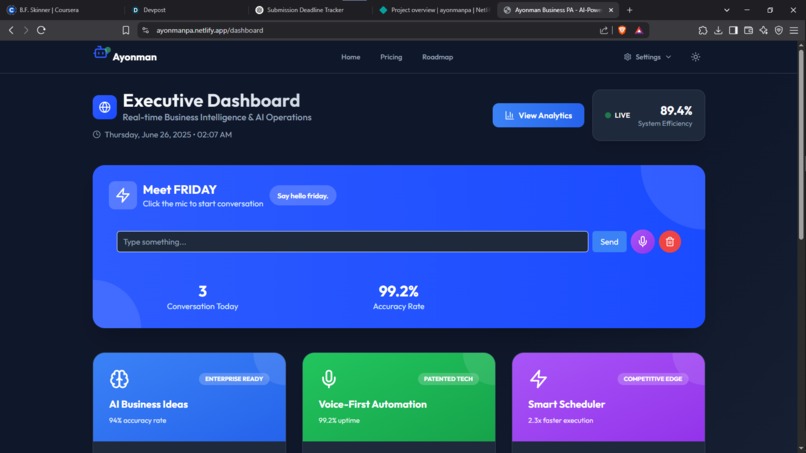Click the lightning icon on Smart Scheduler card
The height and width of the screenshot is (453, 806).
[538, 379]
